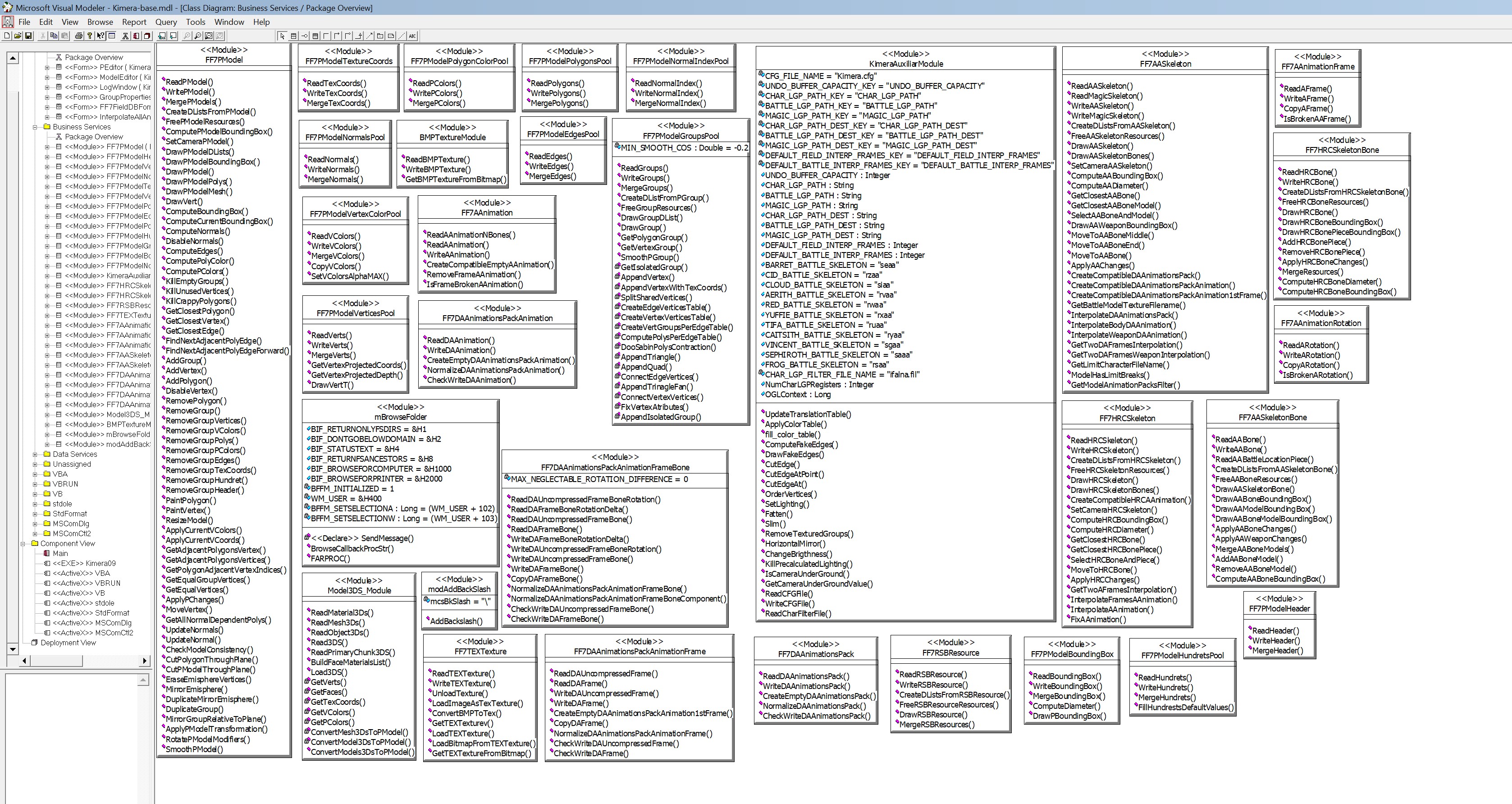The height and width of the screenshot is (804, 1512).
Task: Select the arrow selection pointer tool
Action: [282, 36]
